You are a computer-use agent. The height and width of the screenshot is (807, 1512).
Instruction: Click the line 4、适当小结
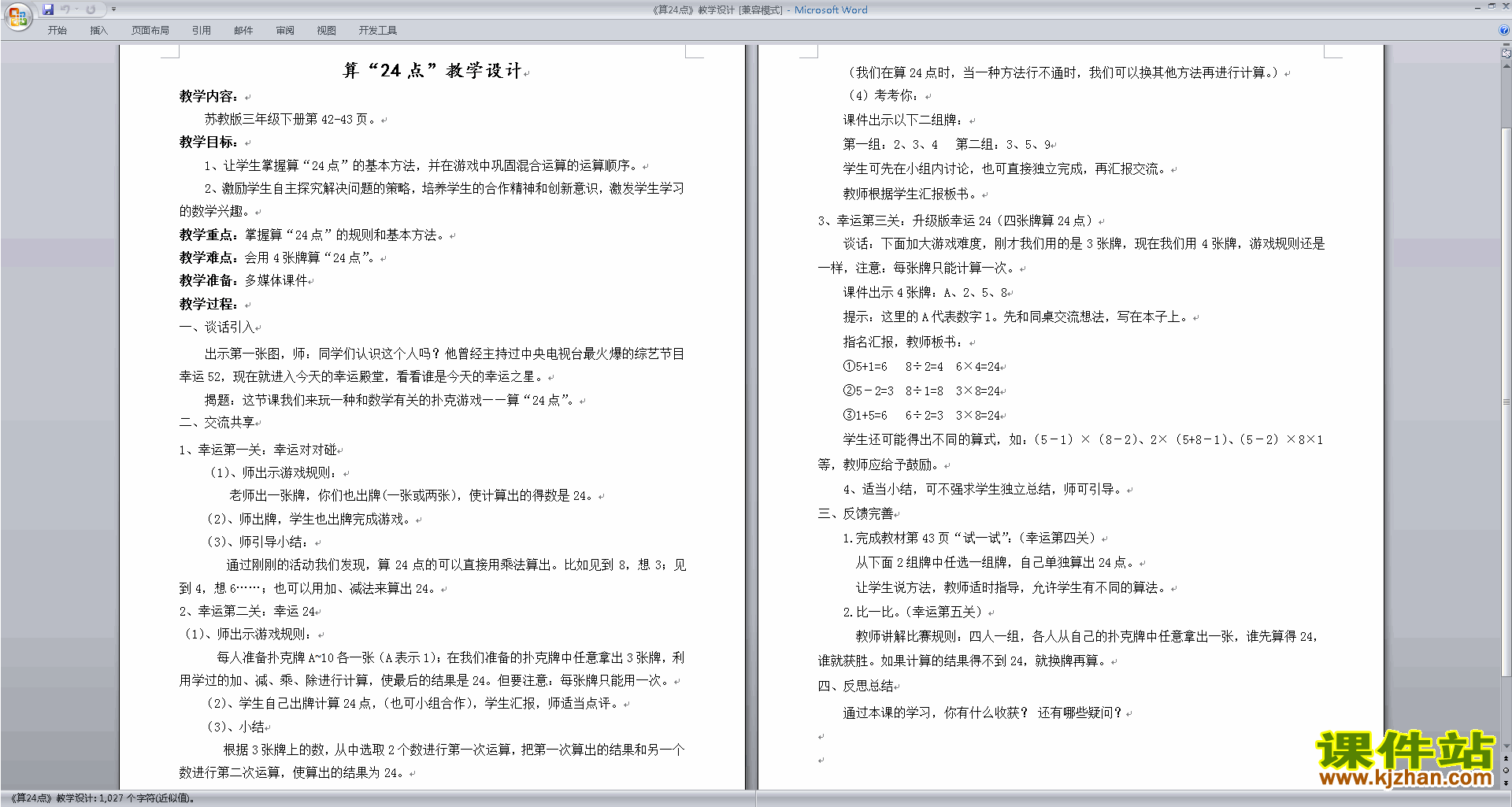point(982,489)
